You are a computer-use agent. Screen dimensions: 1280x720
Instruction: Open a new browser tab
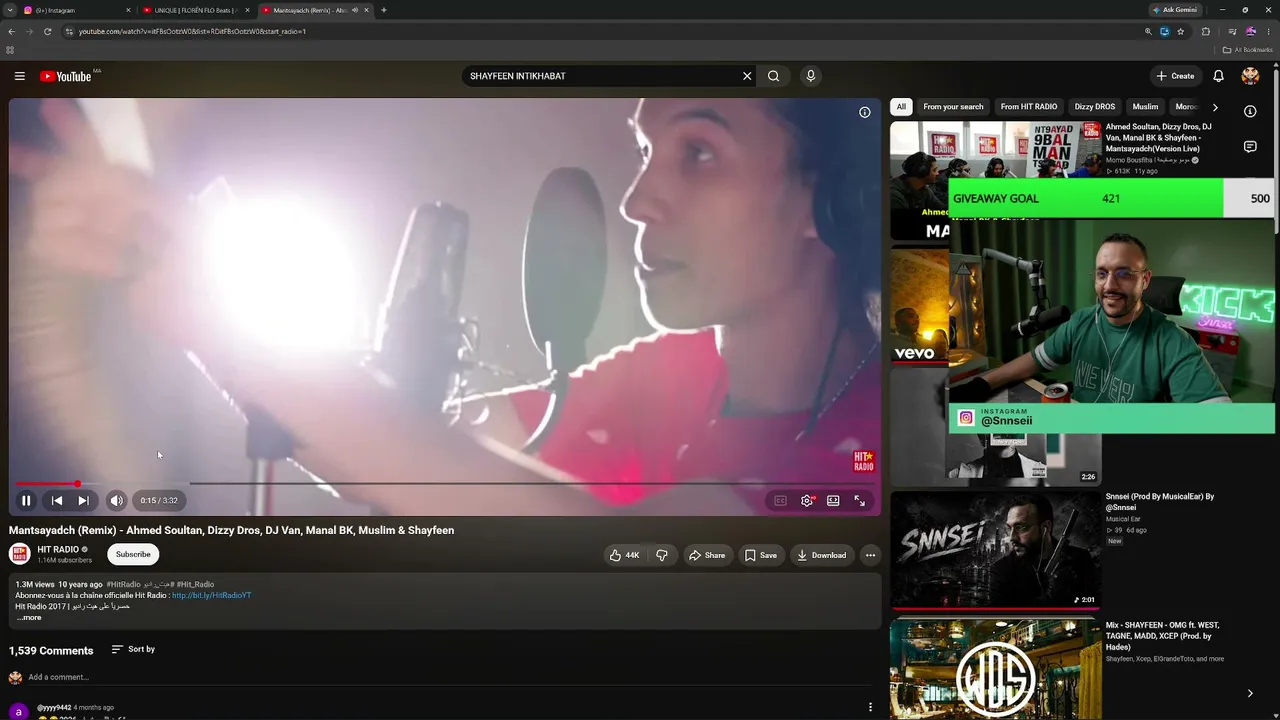[384, 10]
